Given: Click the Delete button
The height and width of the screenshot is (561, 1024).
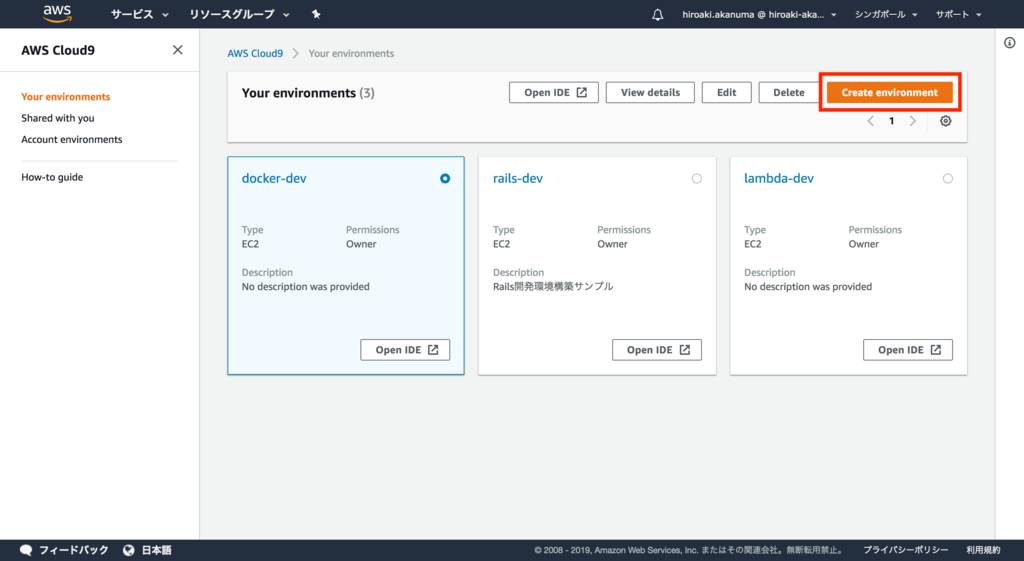Looking at the screenshot, I should coord(789,93).
